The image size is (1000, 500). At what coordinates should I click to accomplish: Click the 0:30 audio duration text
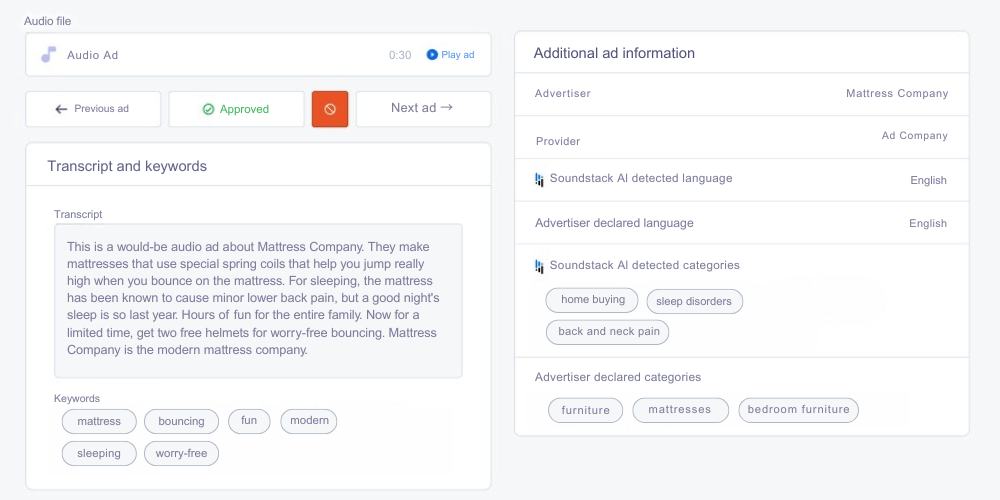point(400,55)
